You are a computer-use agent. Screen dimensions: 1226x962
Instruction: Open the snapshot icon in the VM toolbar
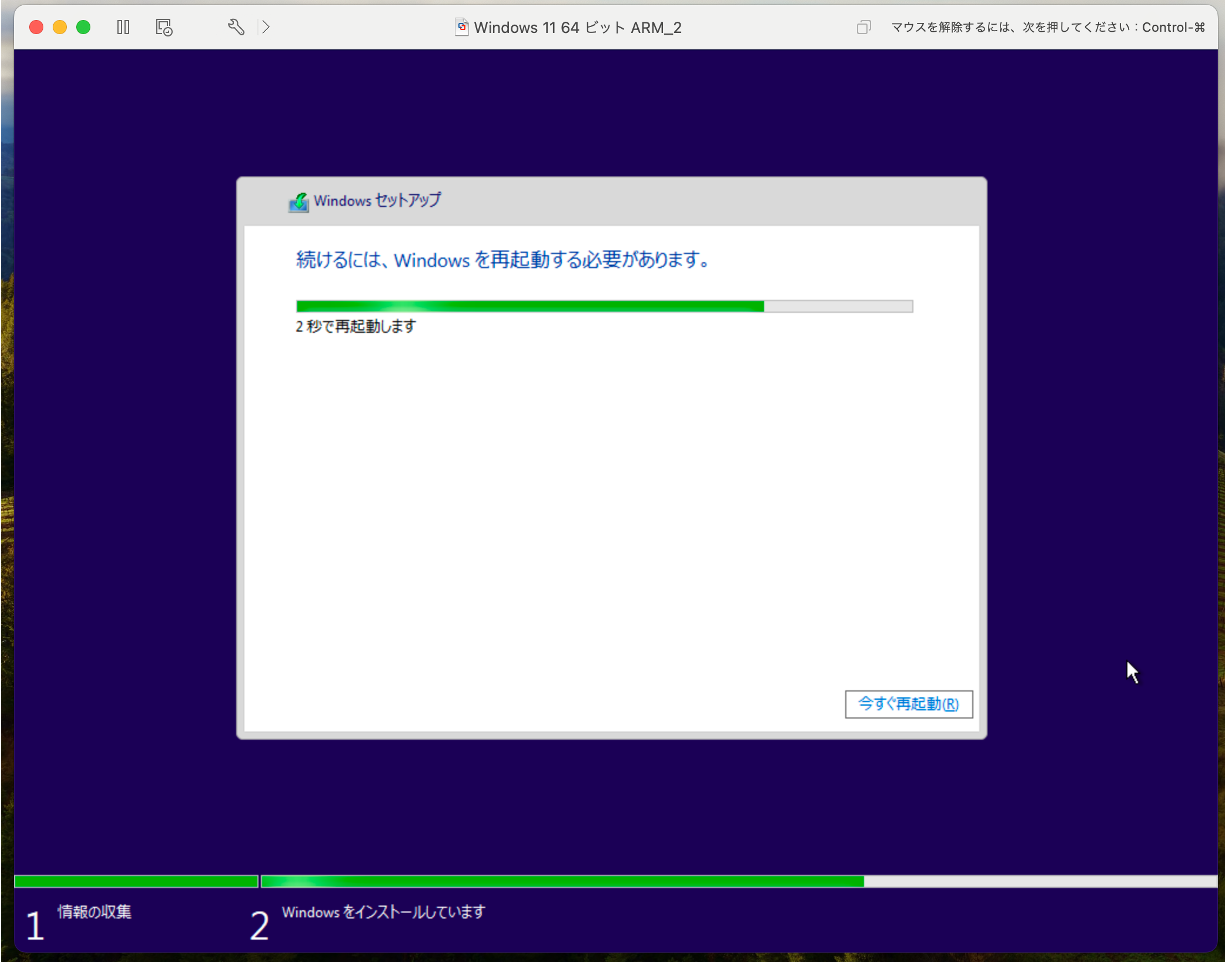pyautogui.click(x=165, y=27)
